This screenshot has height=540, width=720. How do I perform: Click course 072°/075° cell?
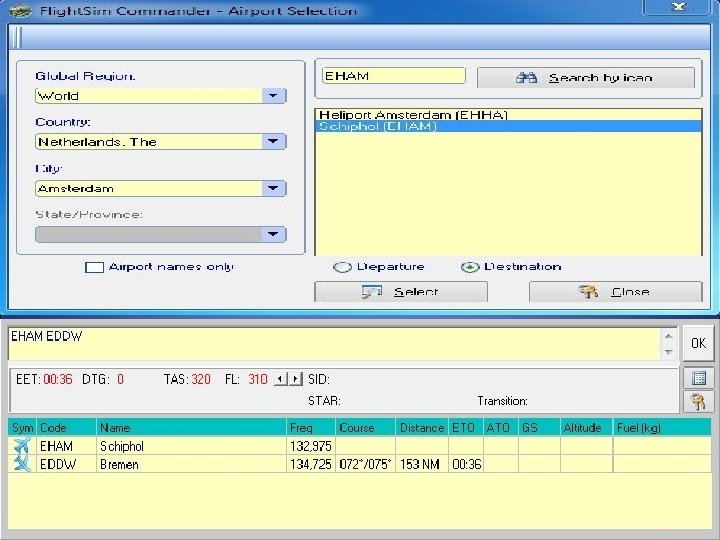coord(366,464)
